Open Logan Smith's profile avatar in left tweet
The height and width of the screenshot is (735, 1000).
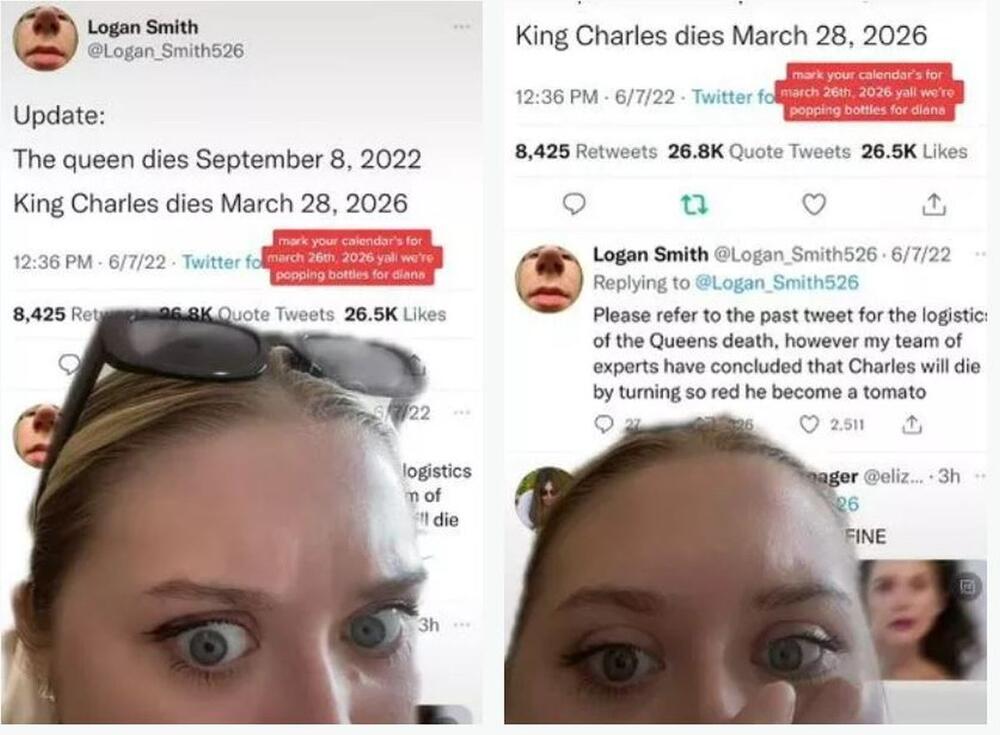point(45,38)
